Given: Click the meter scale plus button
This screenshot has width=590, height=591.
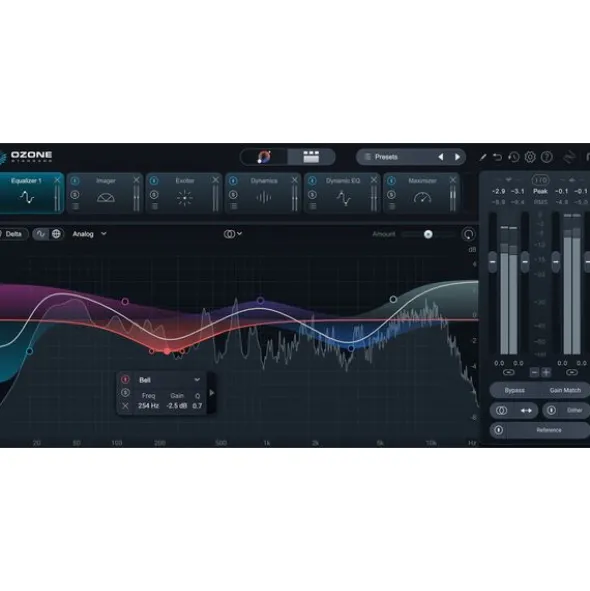Looking at the screenshot, I should (x=546, y=372).
